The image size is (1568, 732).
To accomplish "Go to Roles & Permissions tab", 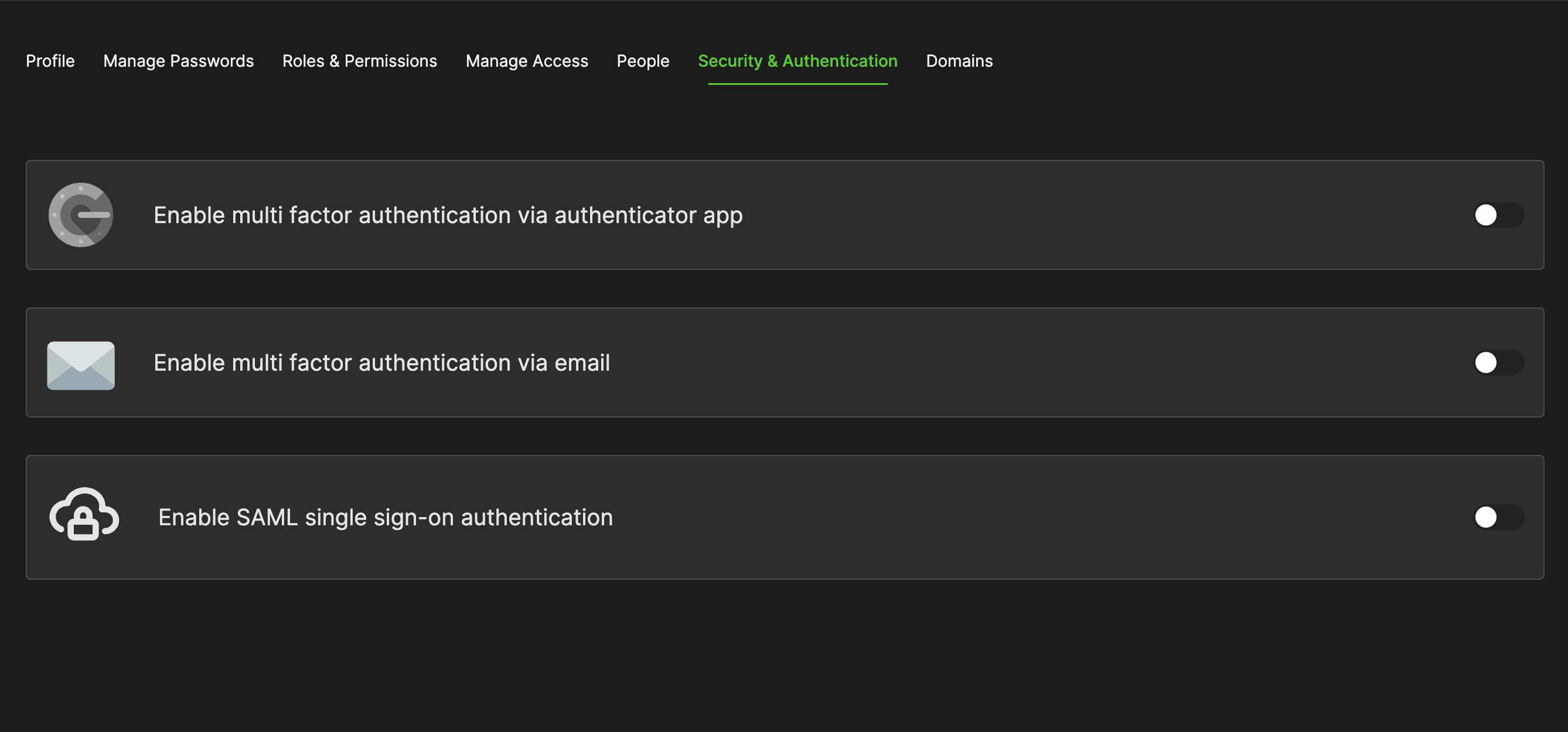I will click(360, 61).
